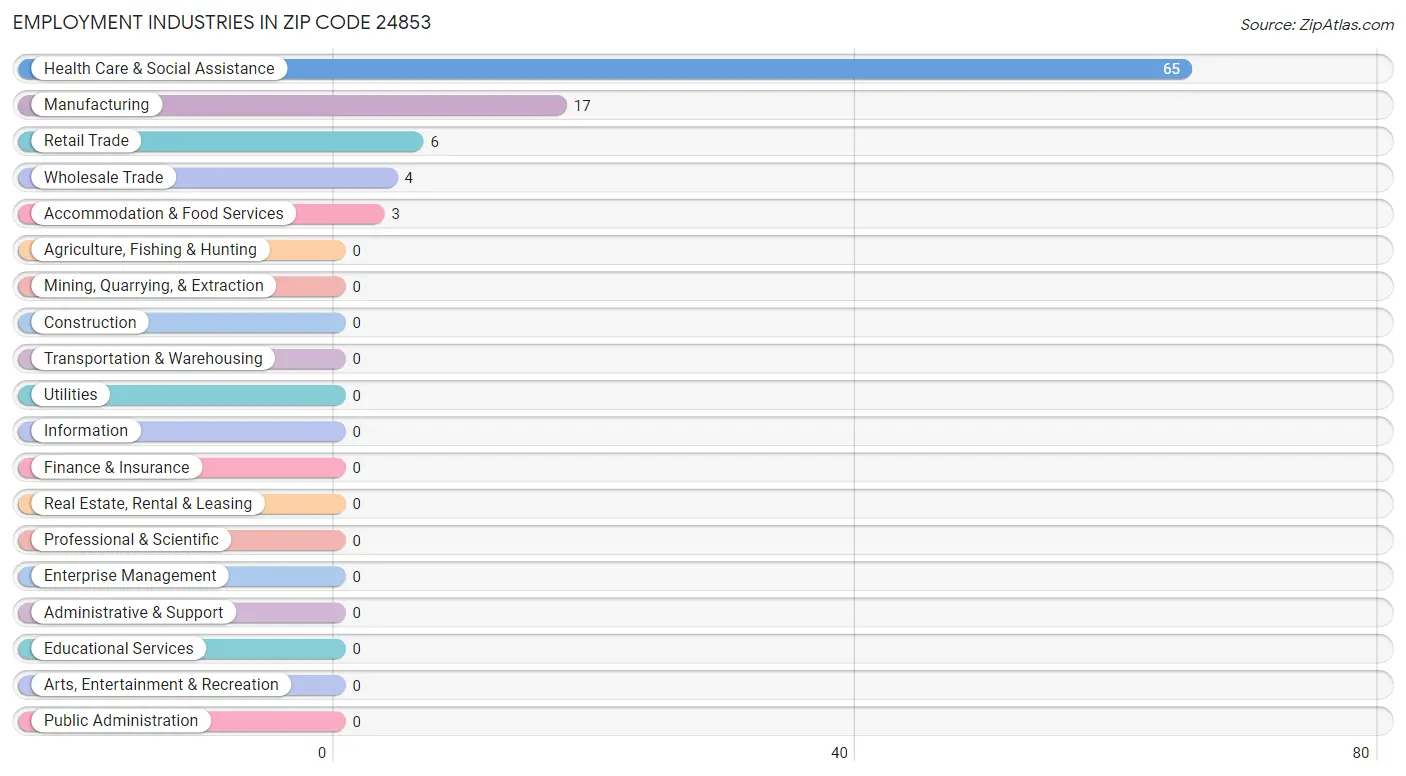Click the value 0 beside Public Administration
1406x776 pixels.
point(357,722)
